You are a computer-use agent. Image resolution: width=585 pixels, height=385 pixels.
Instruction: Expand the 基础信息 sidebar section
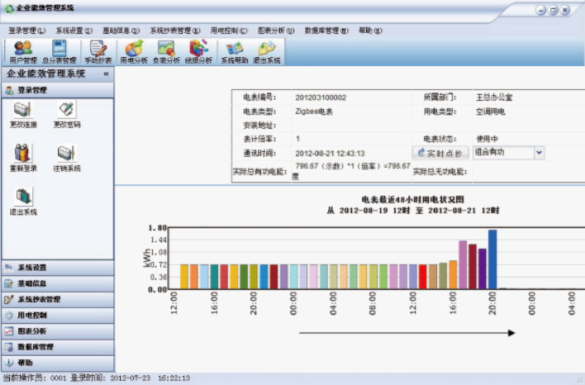coord(58,284)
